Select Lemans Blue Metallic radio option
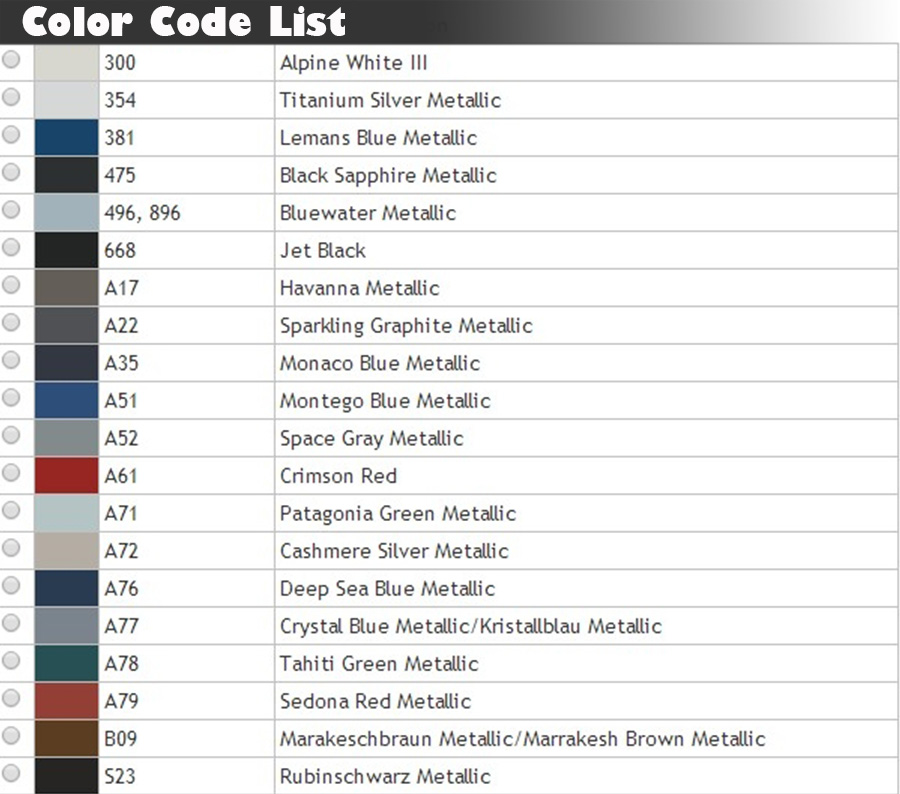The width and height of the screenshot is (900, 794). tap(11, 135)
